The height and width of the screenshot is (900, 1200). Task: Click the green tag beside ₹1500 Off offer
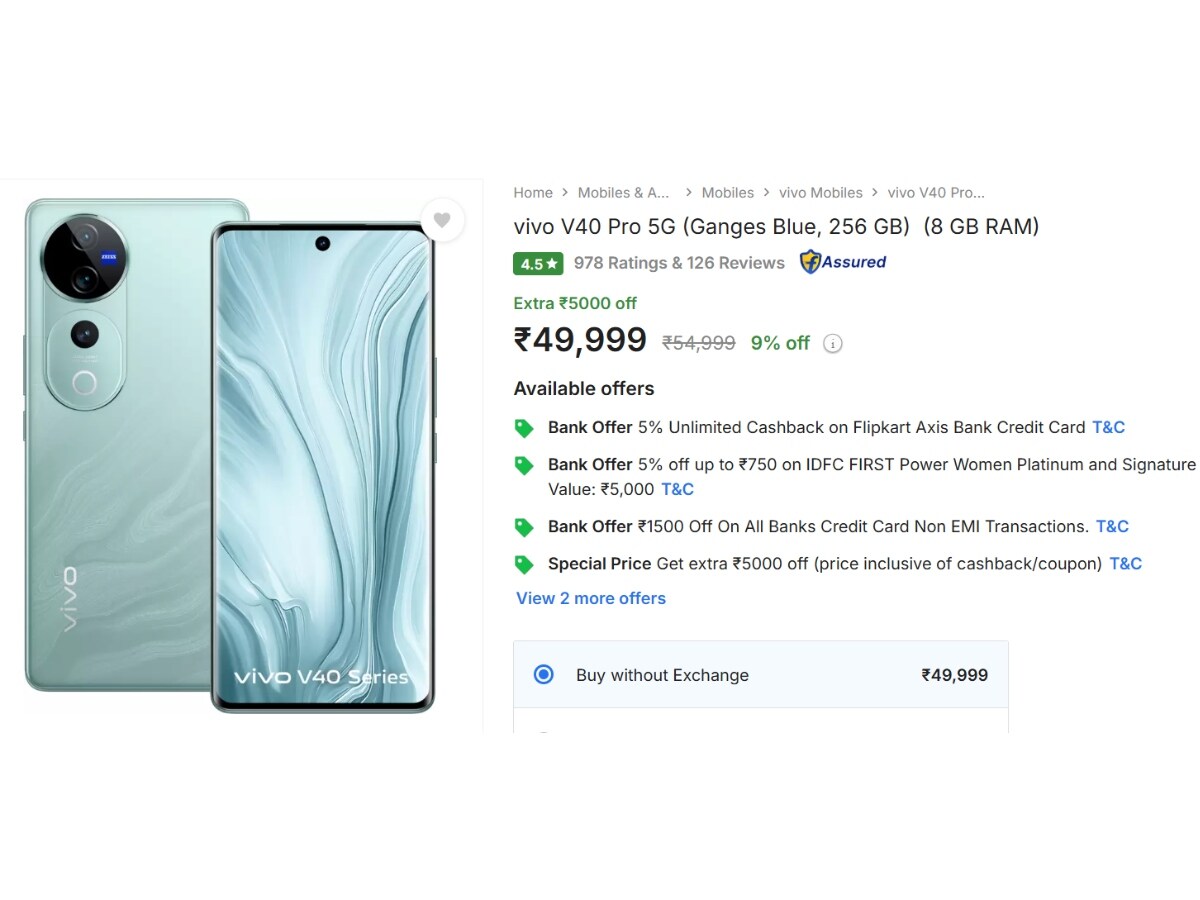(524, 527)
